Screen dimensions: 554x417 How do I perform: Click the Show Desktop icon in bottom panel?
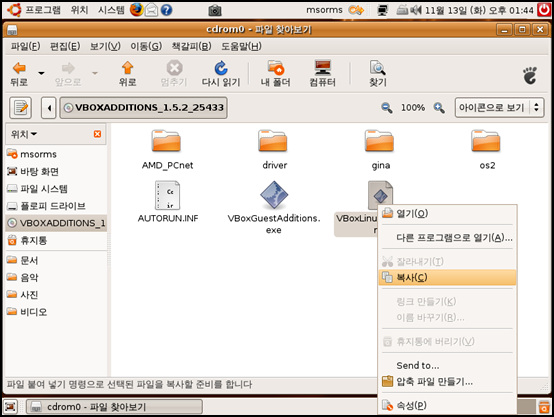click(10, 407)
